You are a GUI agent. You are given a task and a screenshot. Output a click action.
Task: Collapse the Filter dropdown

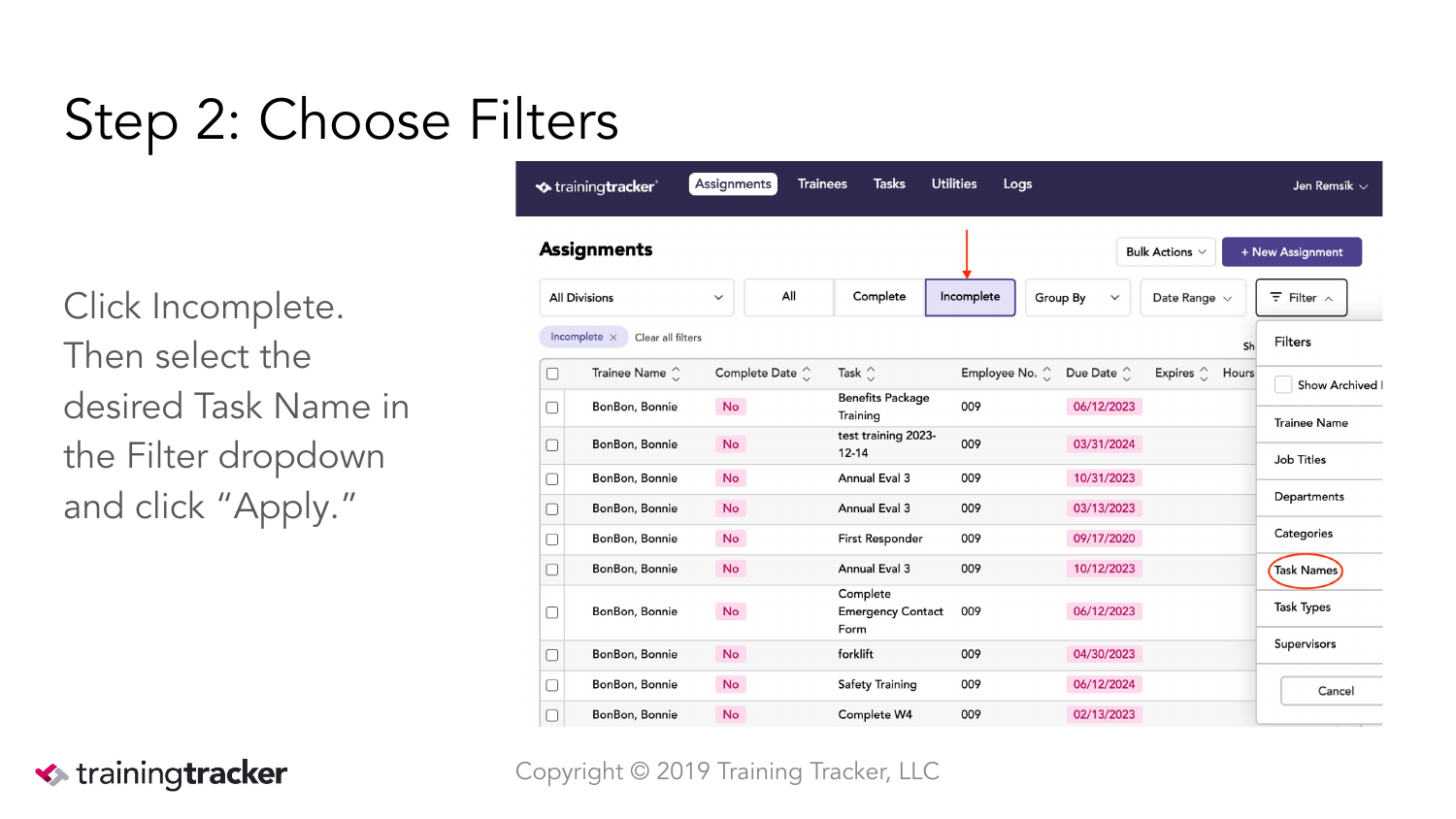coord(1302,298)
